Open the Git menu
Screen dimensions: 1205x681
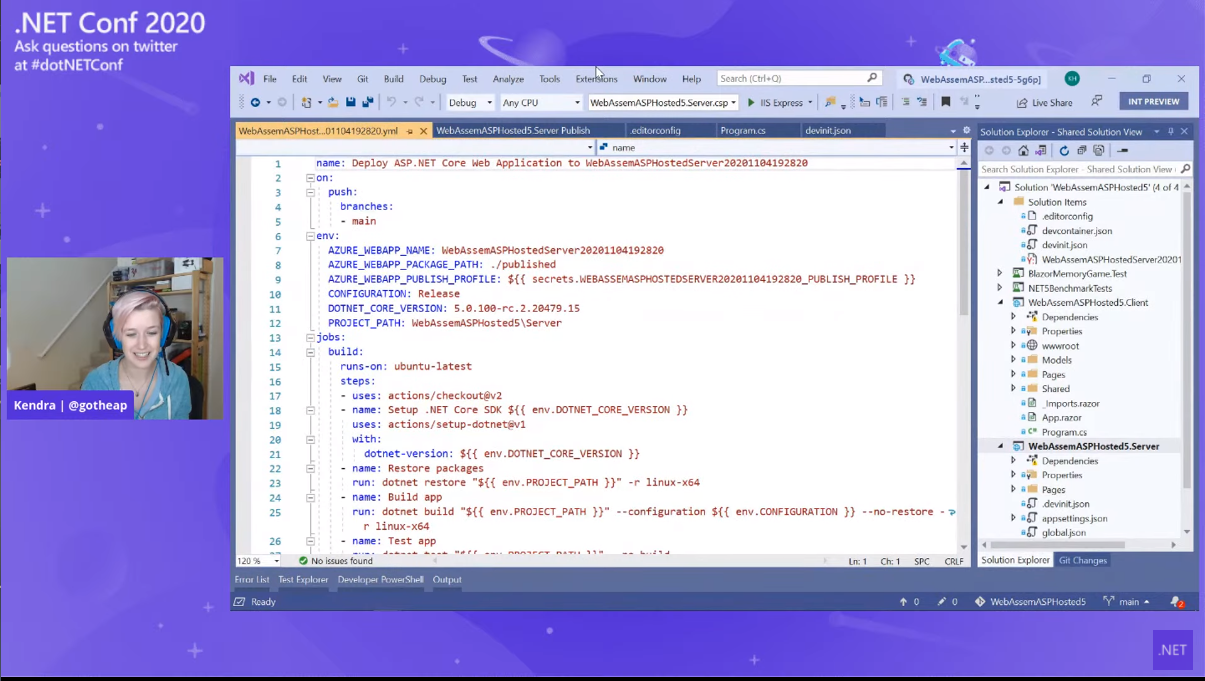(x=362, y=79)
